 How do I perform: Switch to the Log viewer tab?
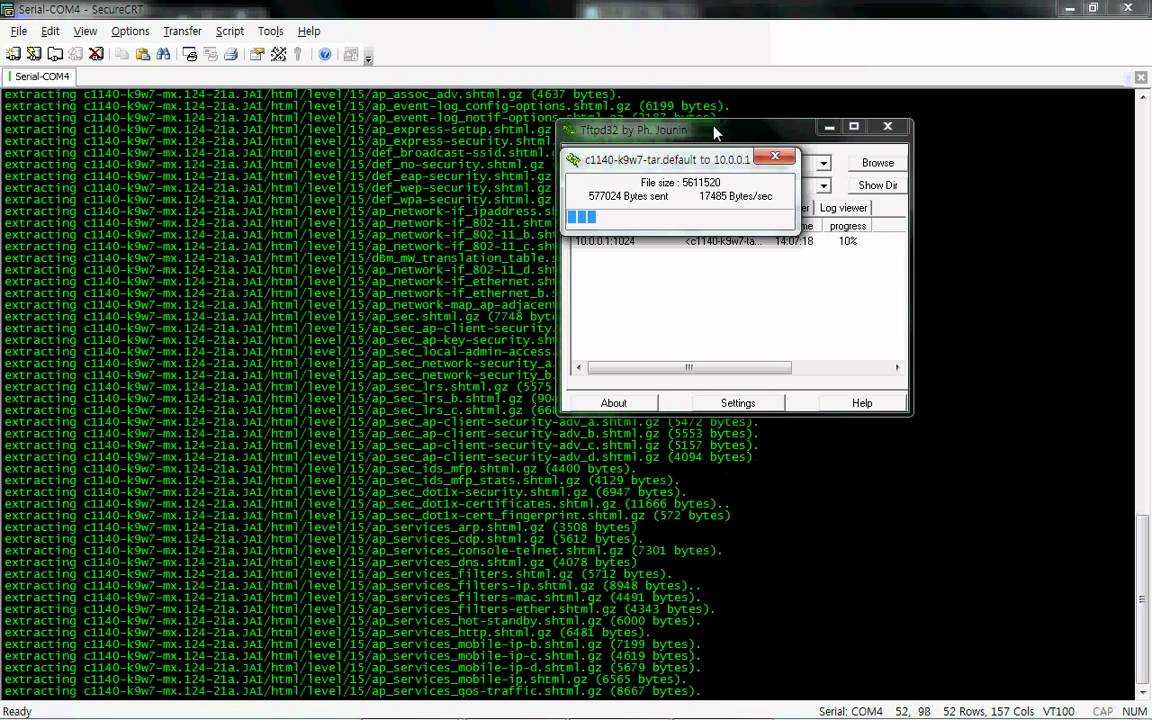tap(843, 208)
